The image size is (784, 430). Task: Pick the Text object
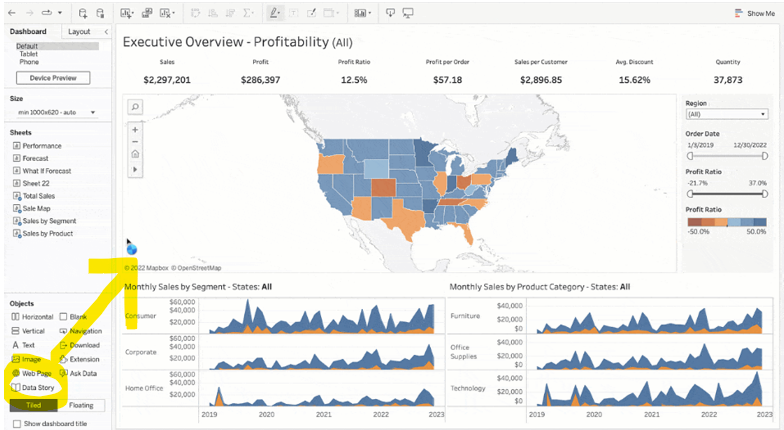click(23, 345)
